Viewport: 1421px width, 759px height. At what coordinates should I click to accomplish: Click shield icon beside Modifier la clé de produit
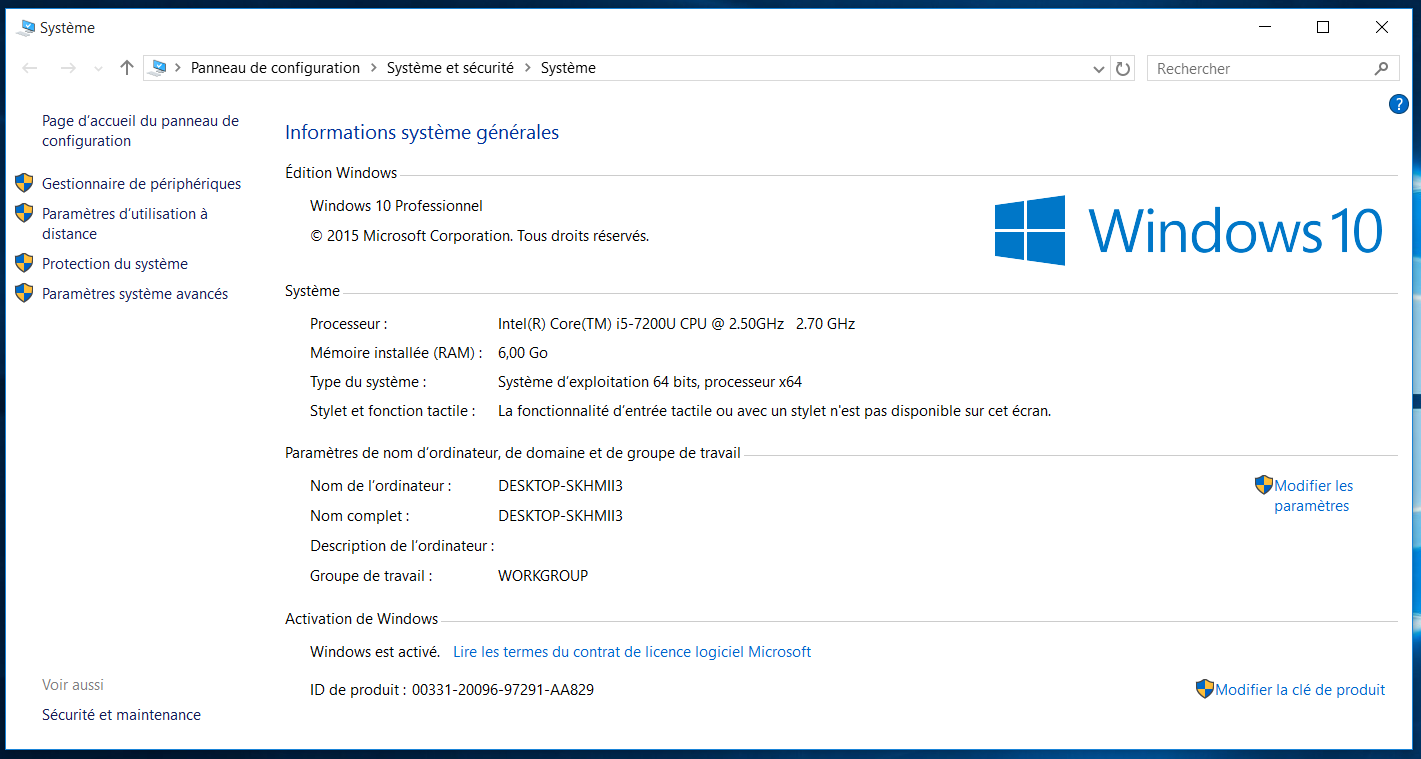[x=1205, y=689]
